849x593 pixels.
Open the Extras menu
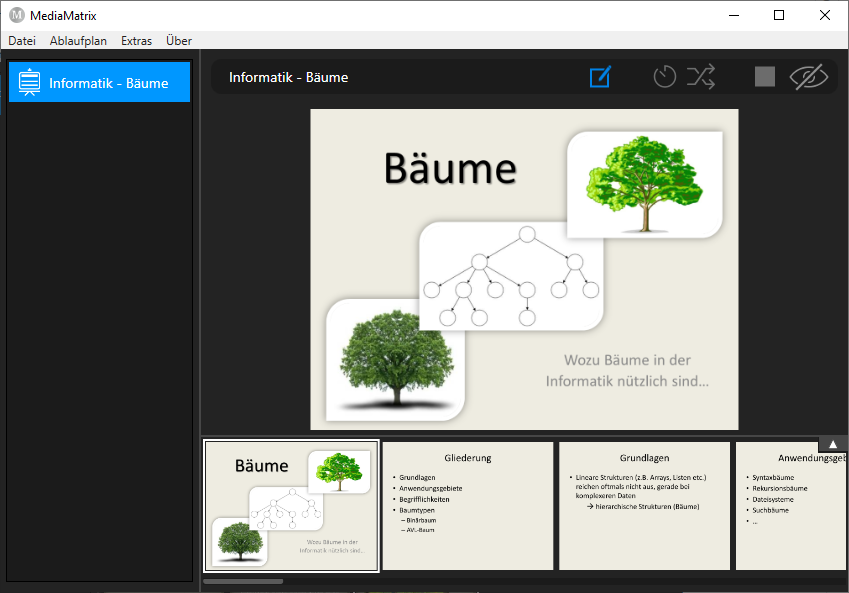point(136,41)
